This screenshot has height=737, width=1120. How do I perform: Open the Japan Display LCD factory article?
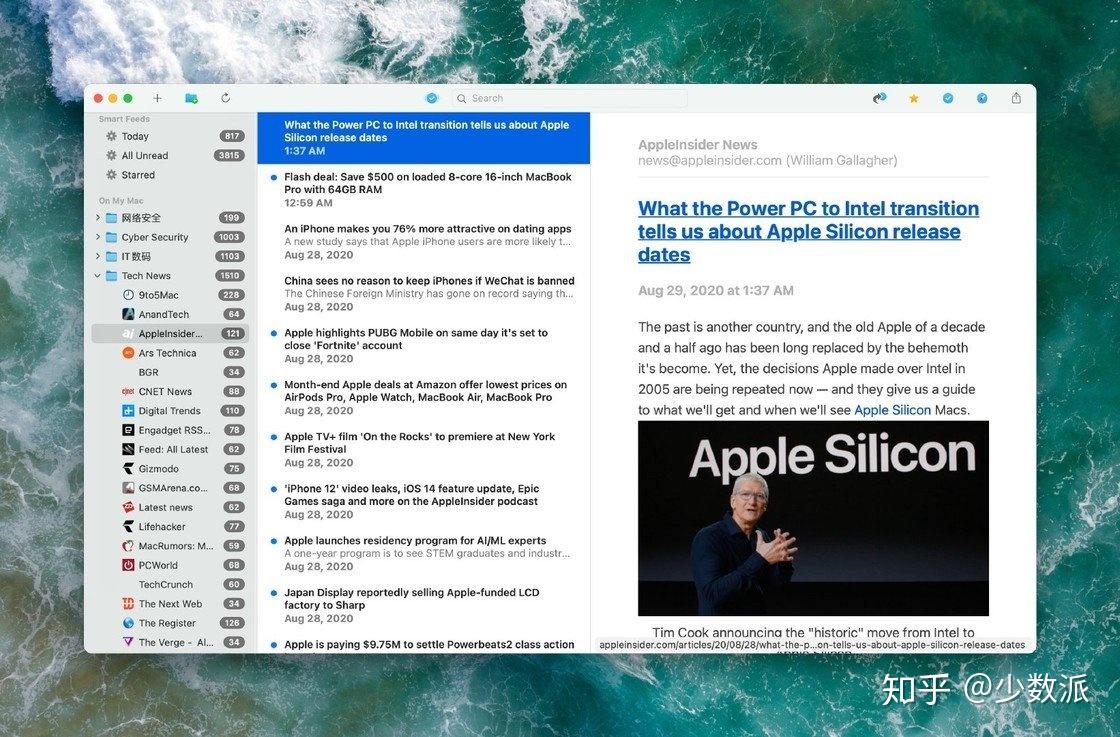pos(424,605)
